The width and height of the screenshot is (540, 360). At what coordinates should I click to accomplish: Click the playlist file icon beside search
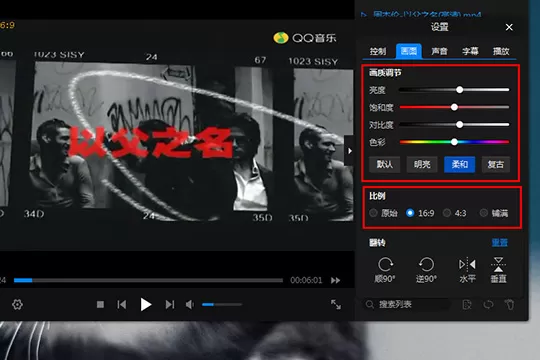point(467,305)
